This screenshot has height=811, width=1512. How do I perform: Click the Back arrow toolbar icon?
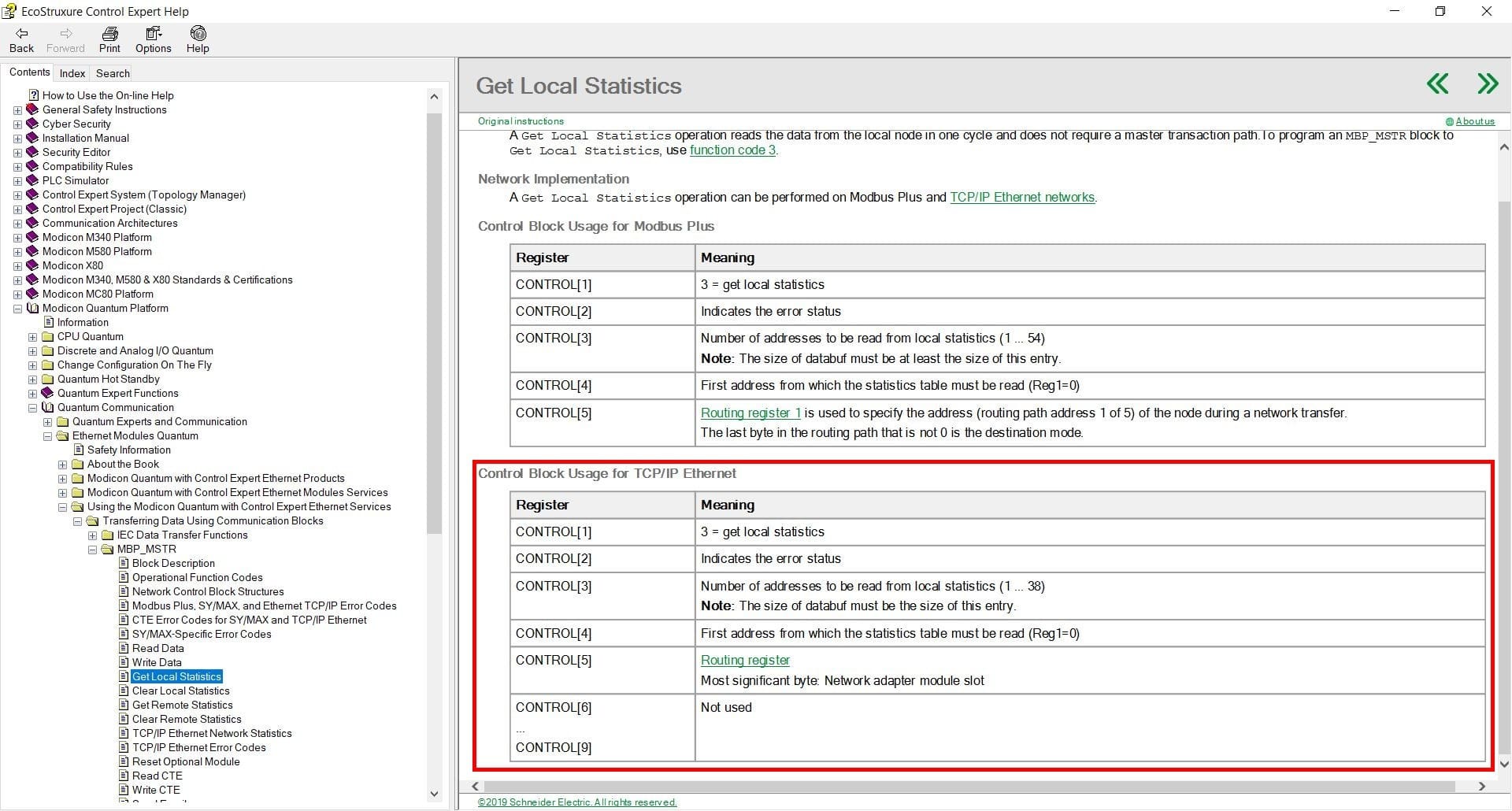[x=22, y=33]
